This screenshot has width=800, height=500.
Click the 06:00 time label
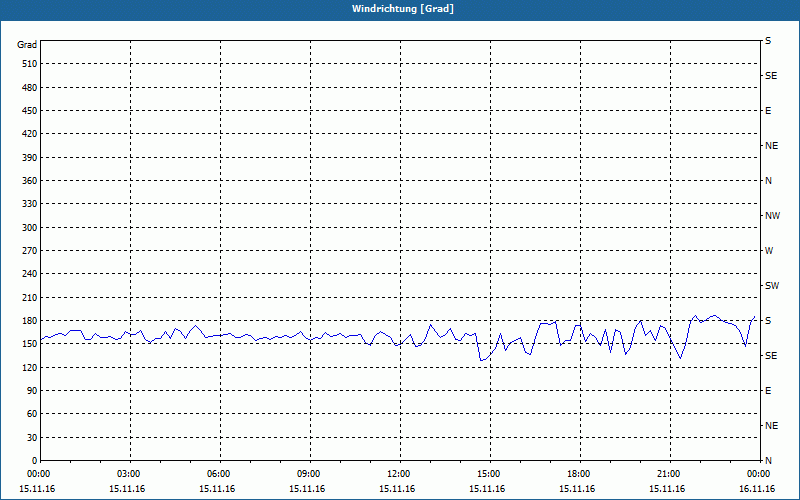pos(220,474)
